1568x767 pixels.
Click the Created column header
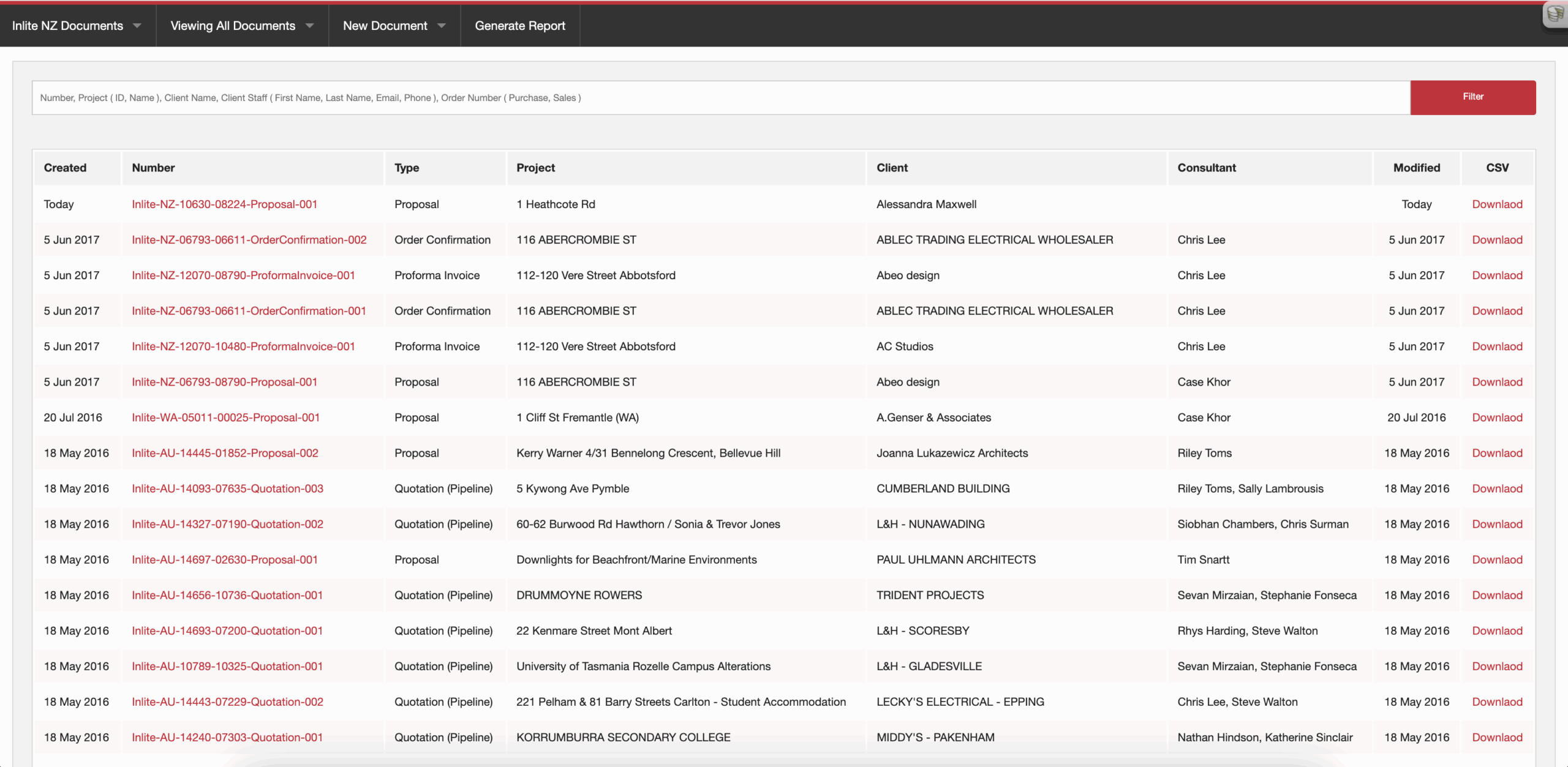point(65,168)
